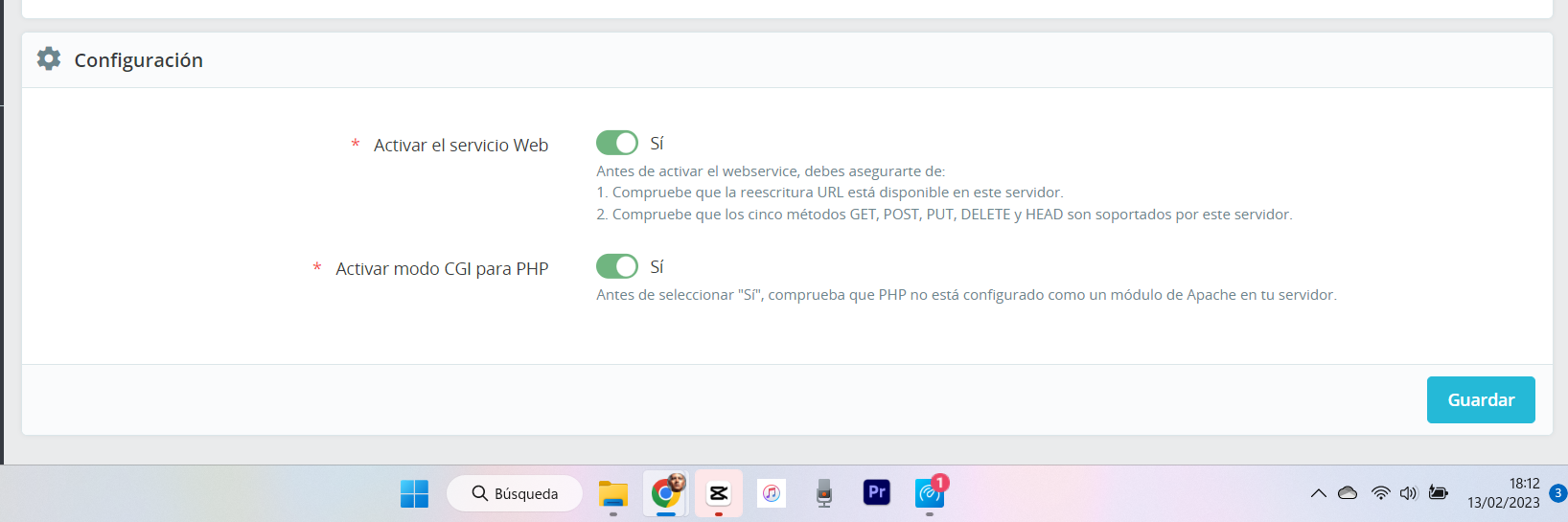Viewport: 1568px width, 522px height.
Task: Open the Wi-Fi network tray icon
Action: tap(1381, 493)
